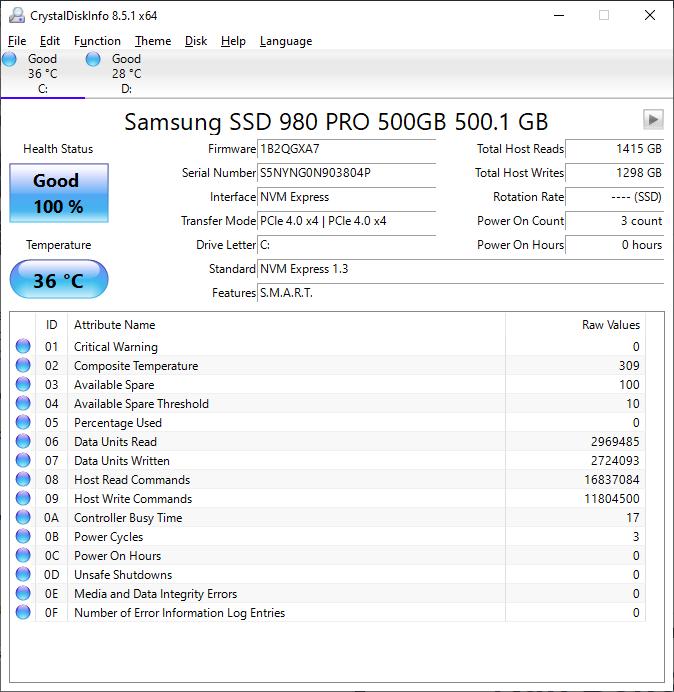Open the File menu
This screenshot has width=674, height=692.
(x=17, y=41)
